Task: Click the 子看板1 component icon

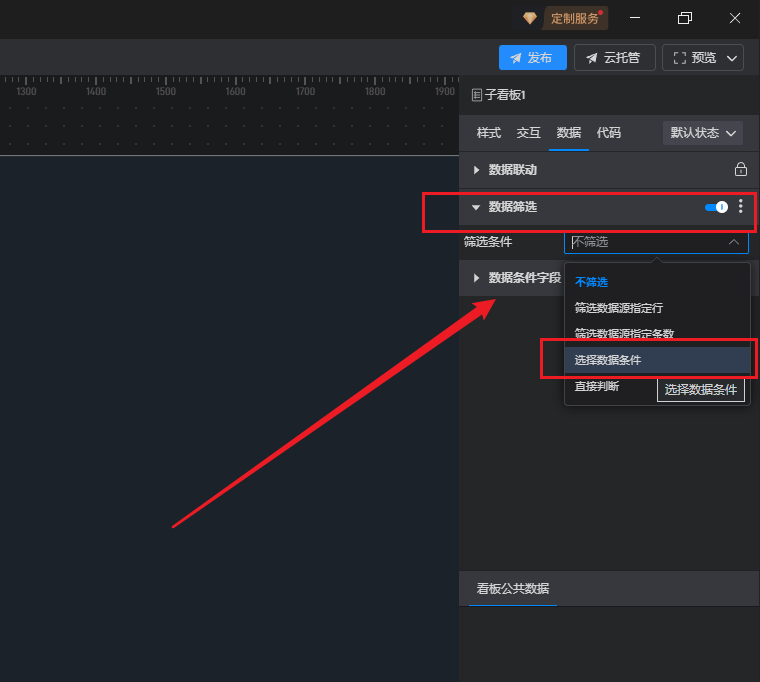Action: point(477,95)
